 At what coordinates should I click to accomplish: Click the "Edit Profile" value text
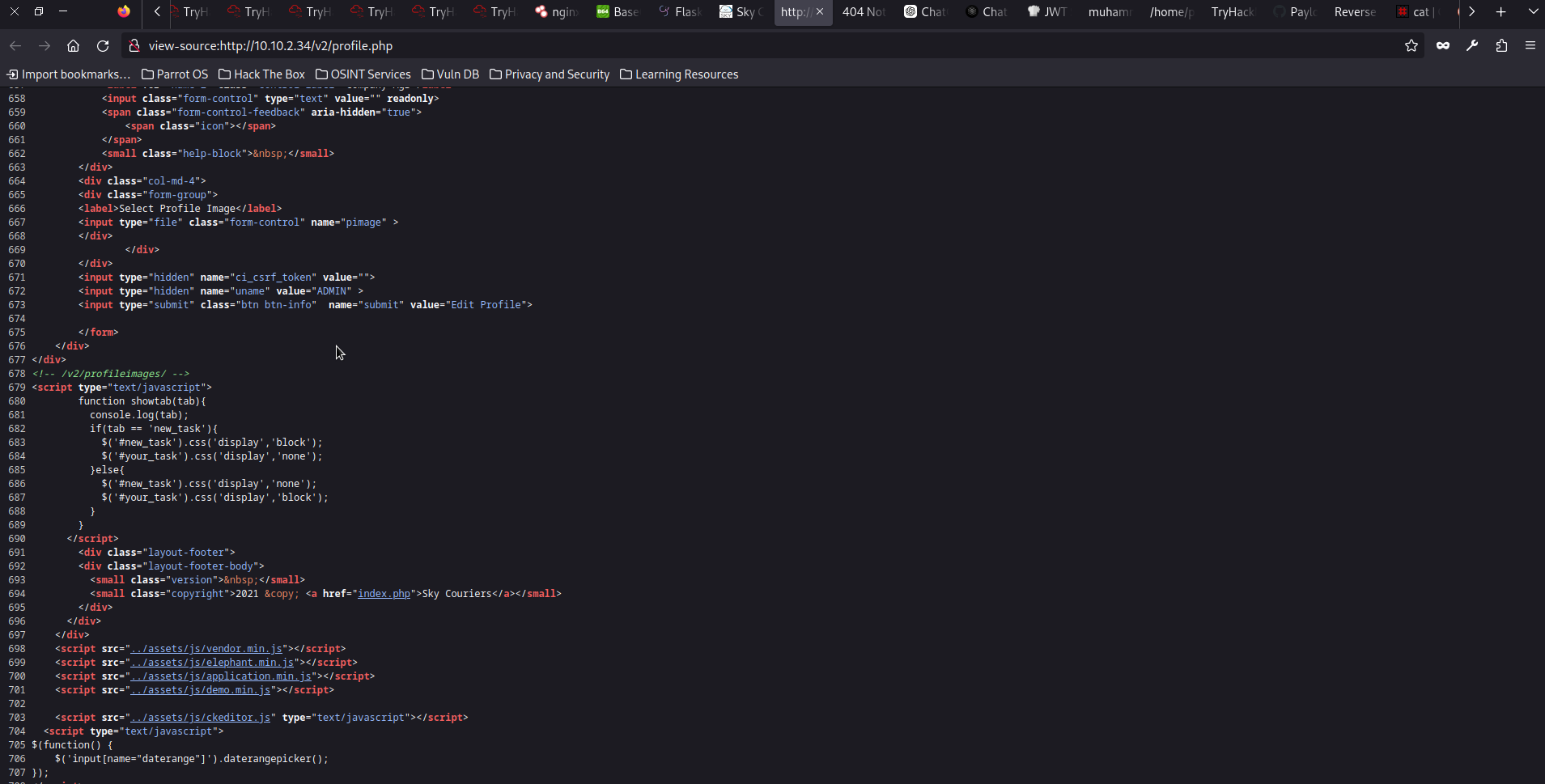[x=486, y=305]
